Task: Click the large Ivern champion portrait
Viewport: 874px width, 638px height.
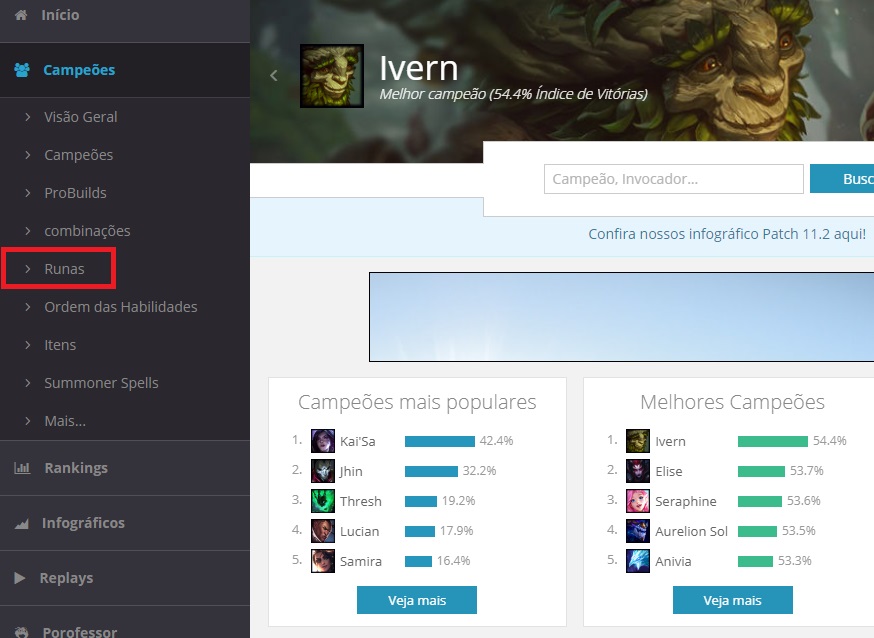Action: [x=332, y=76]
